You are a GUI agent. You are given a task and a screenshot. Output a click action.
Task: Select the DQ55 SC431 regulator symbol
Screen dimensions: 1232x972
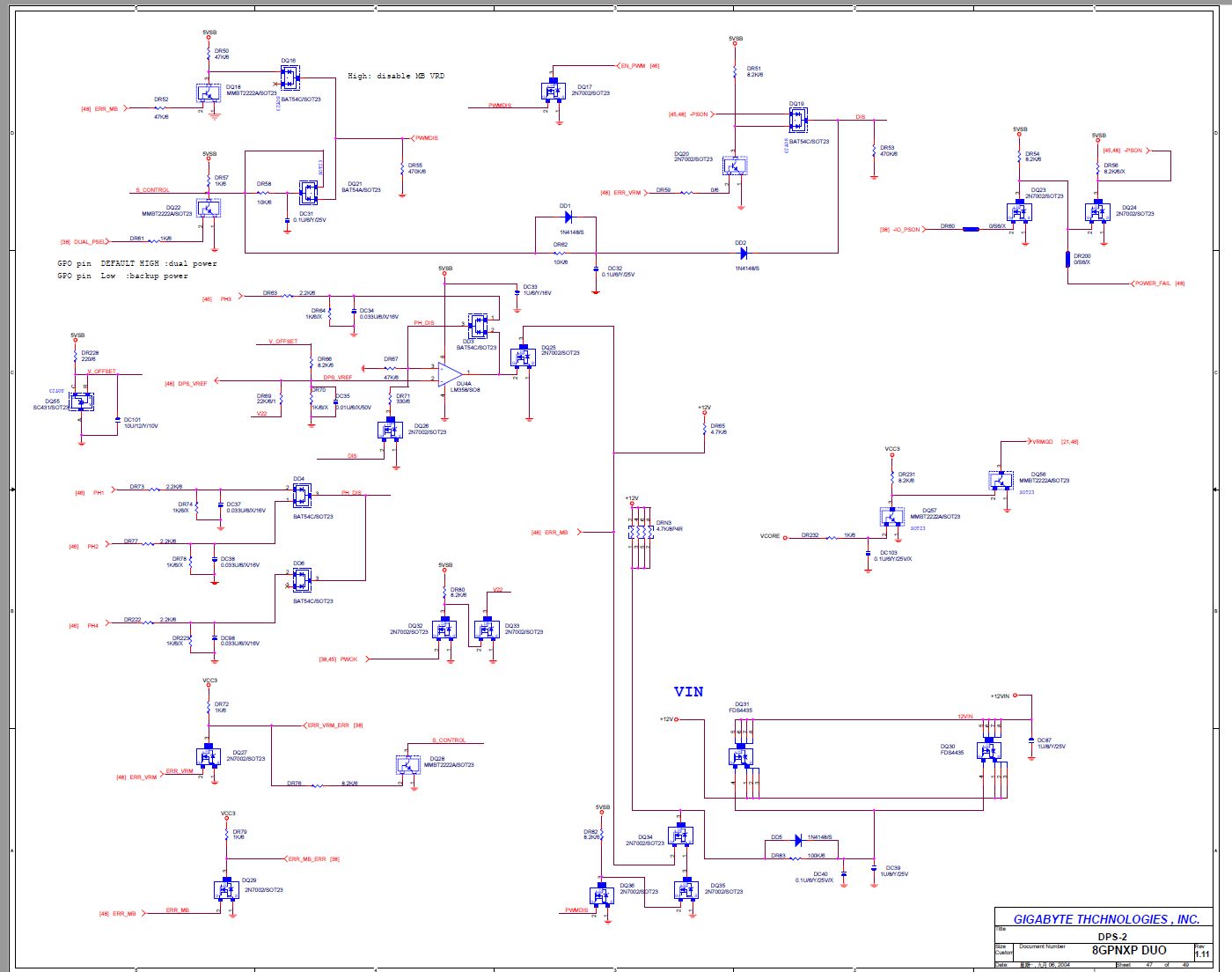click(82, 403)
